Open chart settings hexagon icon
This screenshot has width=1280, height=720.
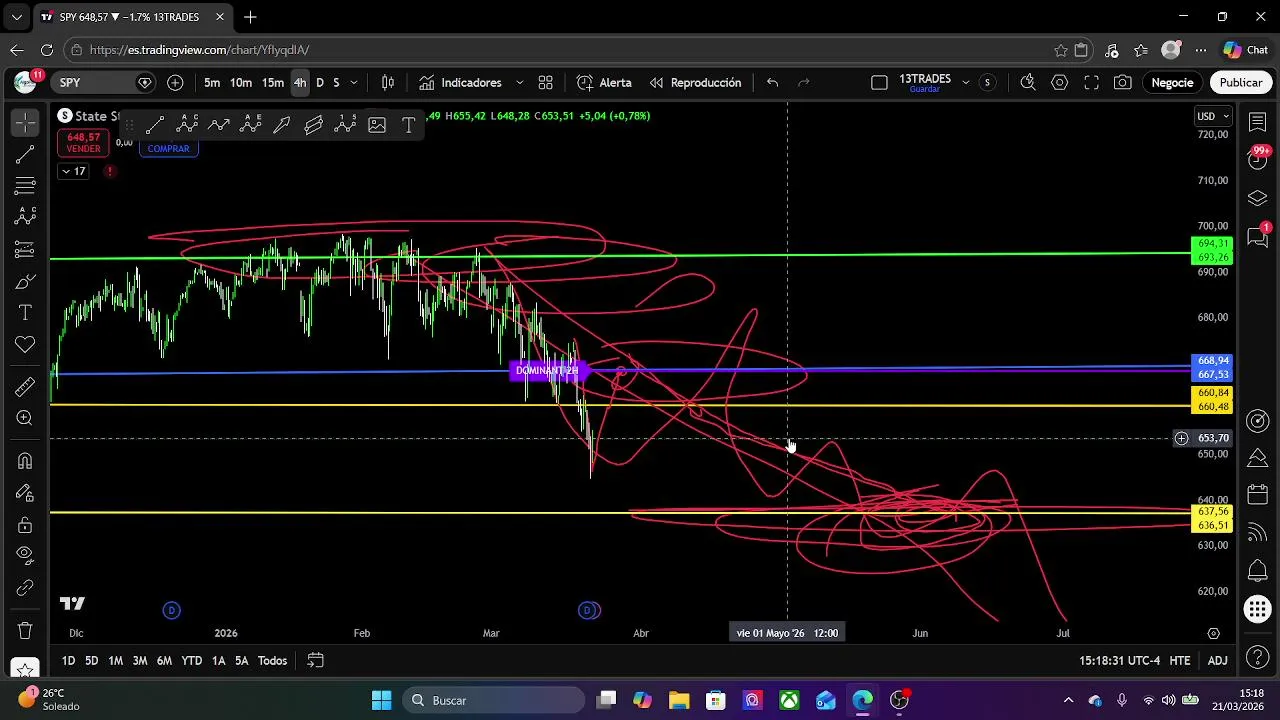[1060, 83]
